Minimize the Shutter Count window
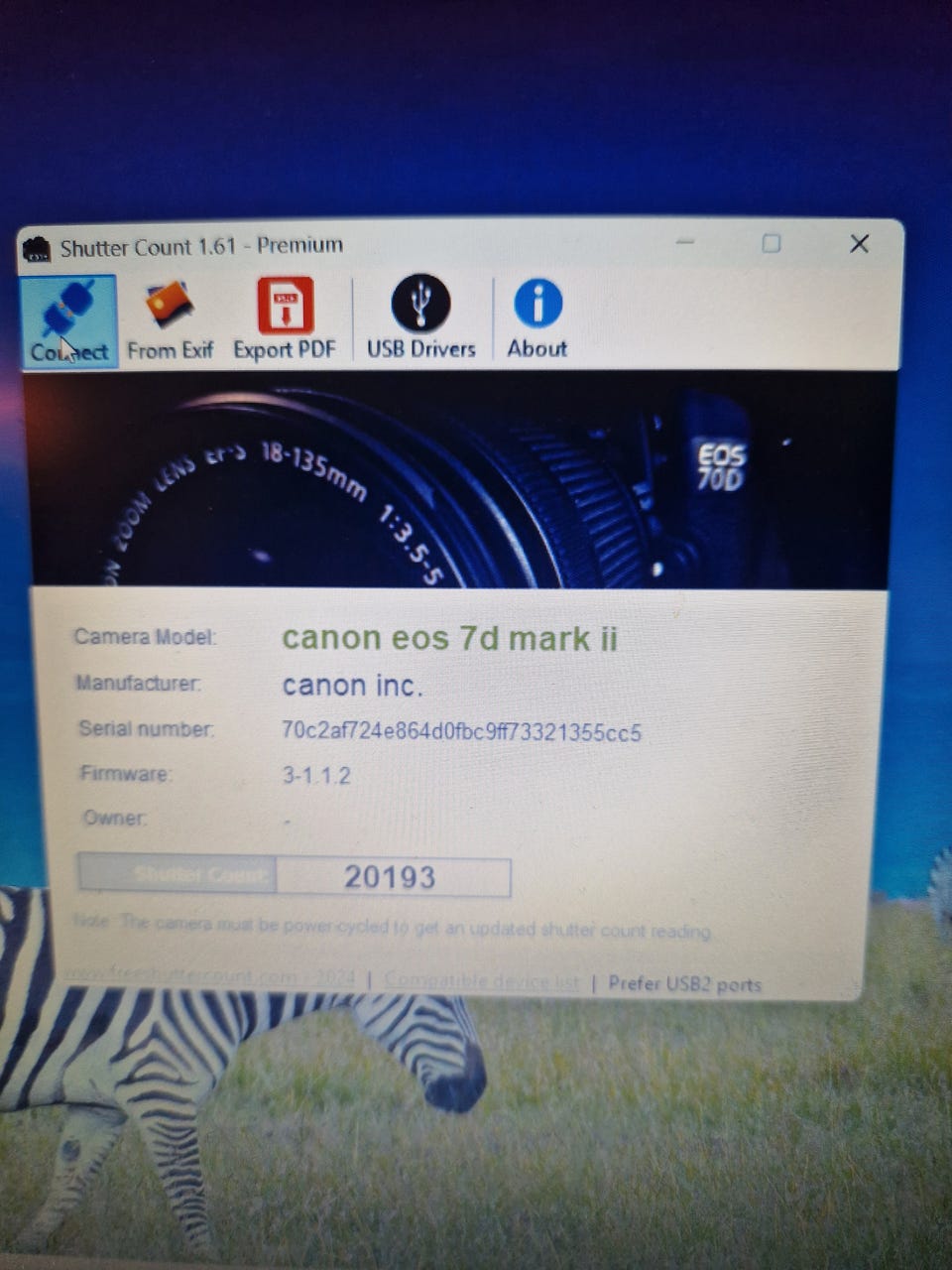This screenshot has width=952, height=1270. [x=685, y=242]
